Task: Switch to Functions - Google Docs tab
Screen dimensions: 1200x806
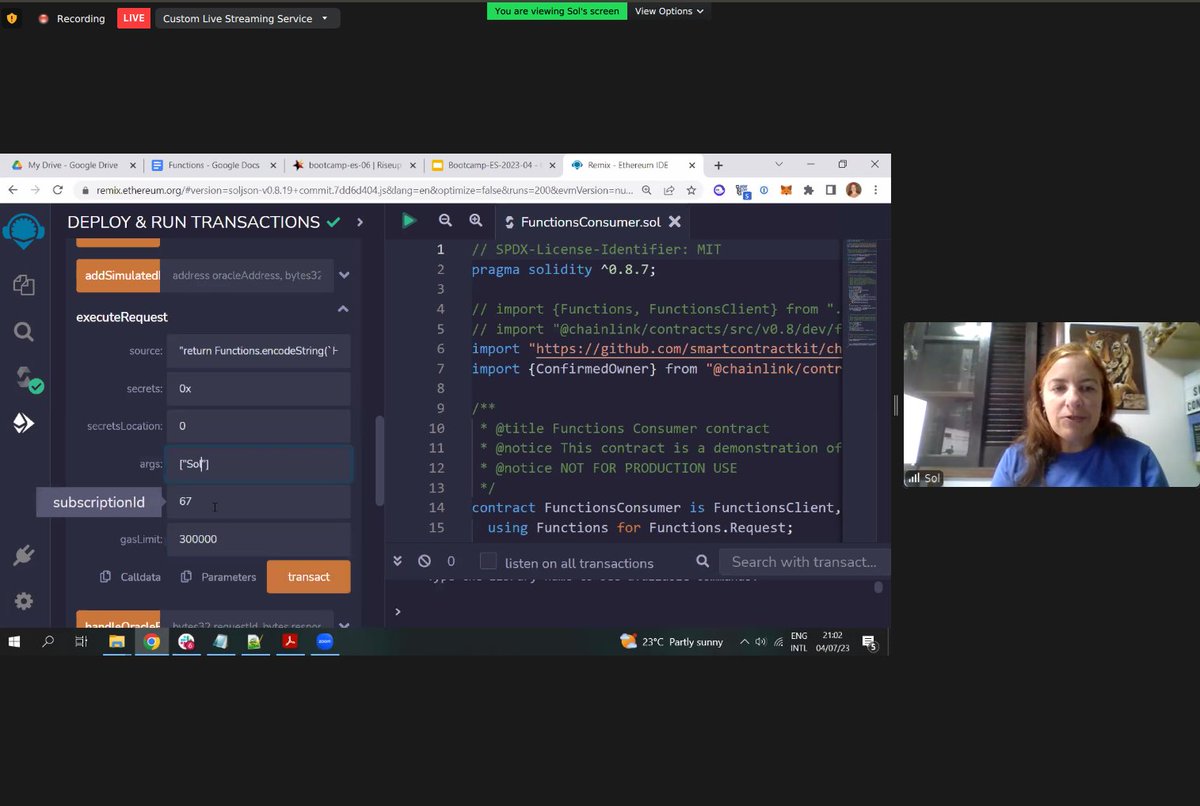Action: click(x=212, y=165)
